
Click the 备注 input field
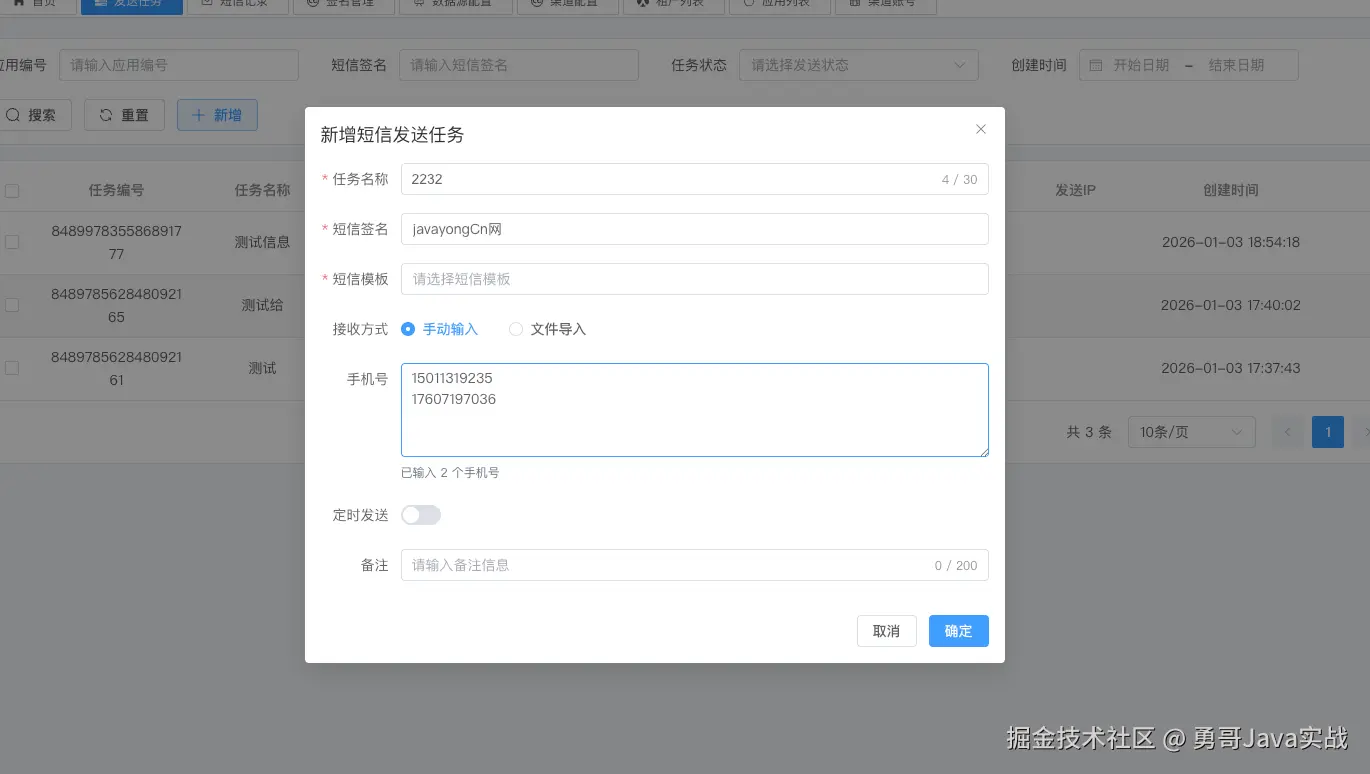(694, 565)
